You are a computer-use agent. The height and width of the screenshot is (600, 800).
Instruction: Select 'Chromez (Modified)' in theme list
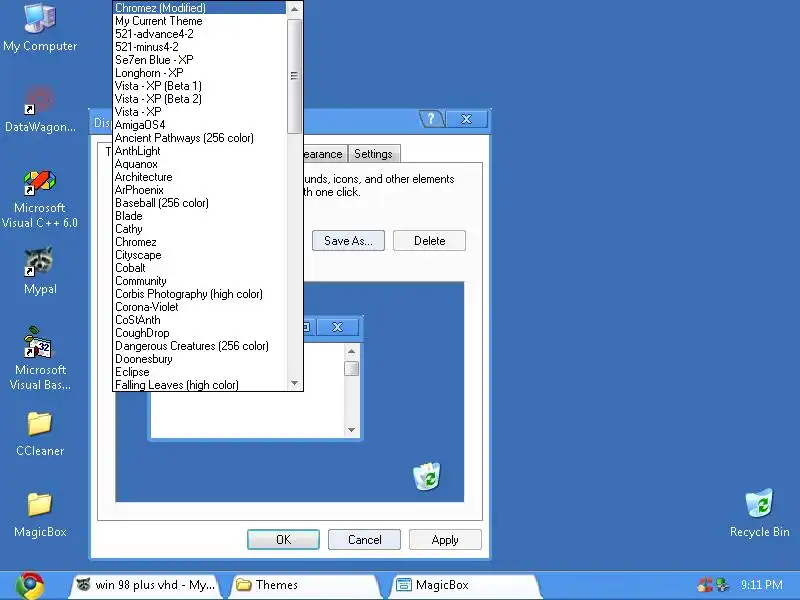pyautogui.click(x=199, y=8)
